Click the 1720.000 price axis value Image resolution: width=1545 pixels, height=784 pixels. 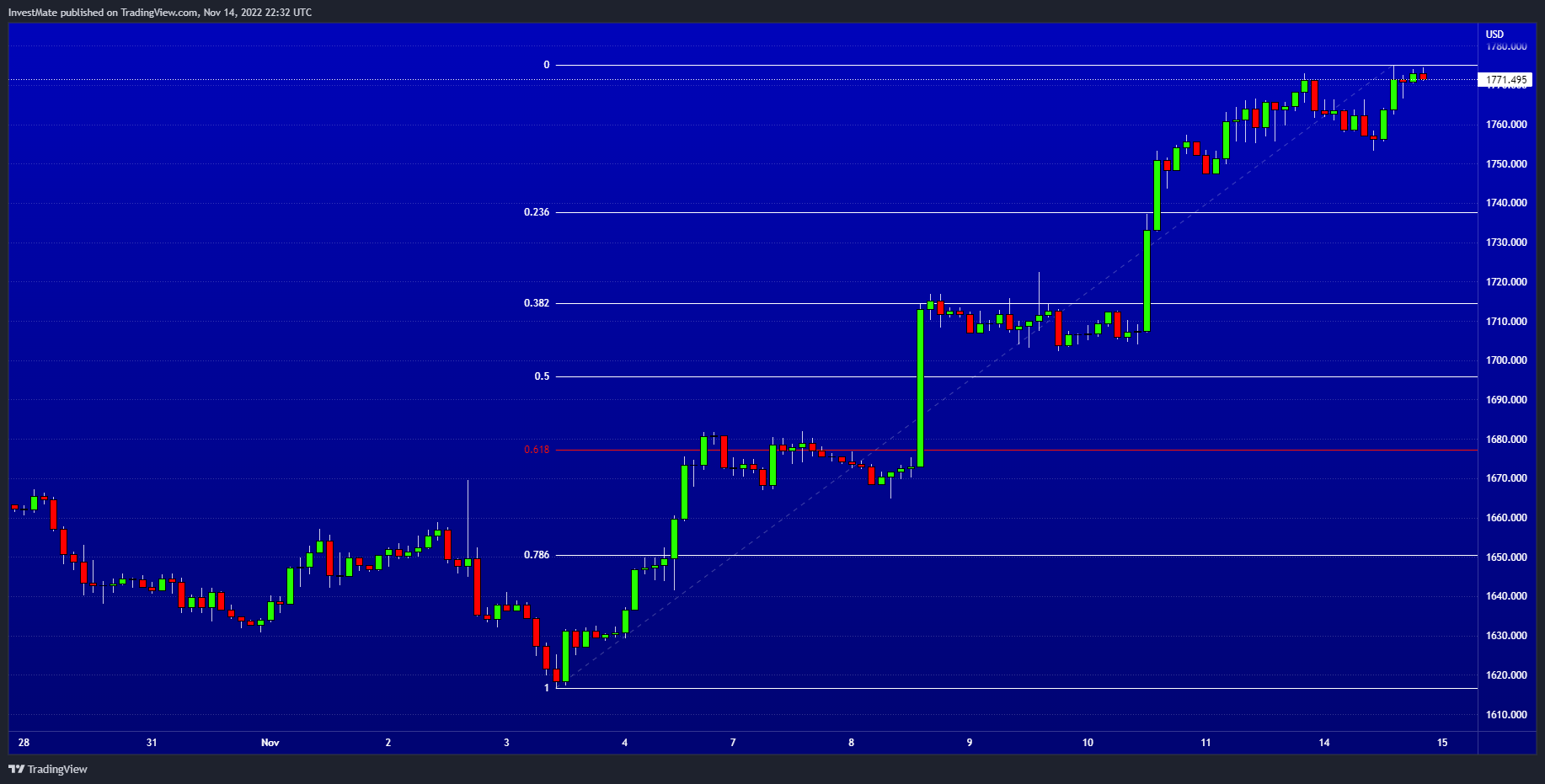point(1506,282)
